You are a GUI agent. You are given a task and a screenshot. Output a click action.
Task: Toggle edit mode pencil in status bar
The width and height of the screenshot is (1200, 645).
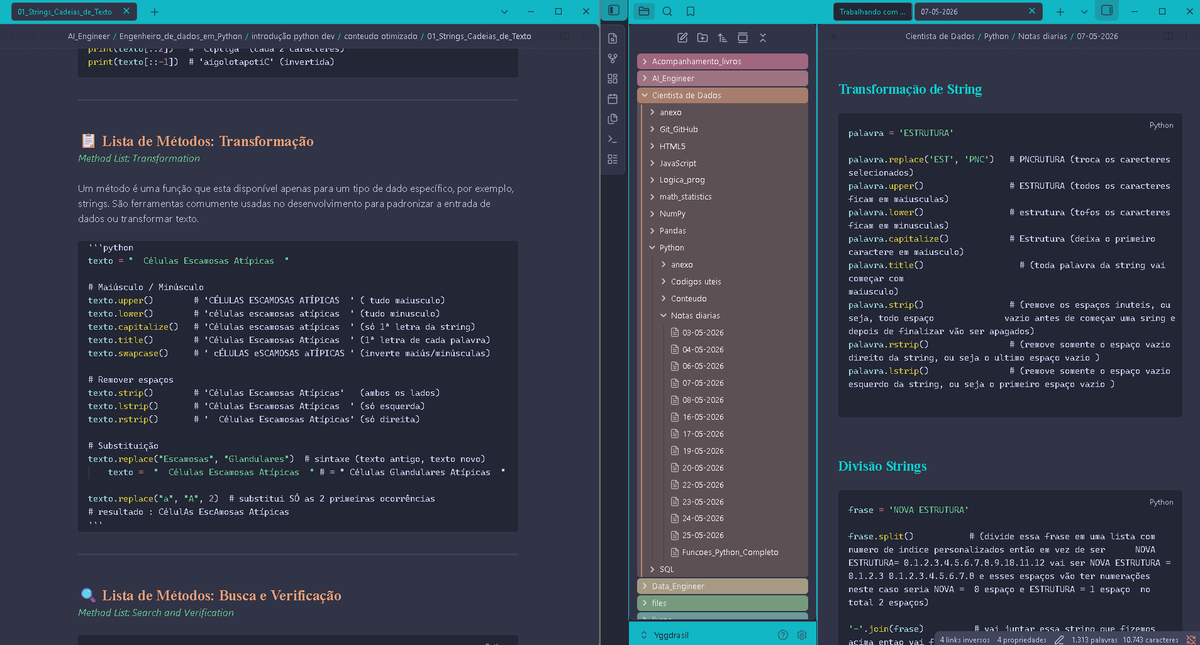pos(1059,639)
